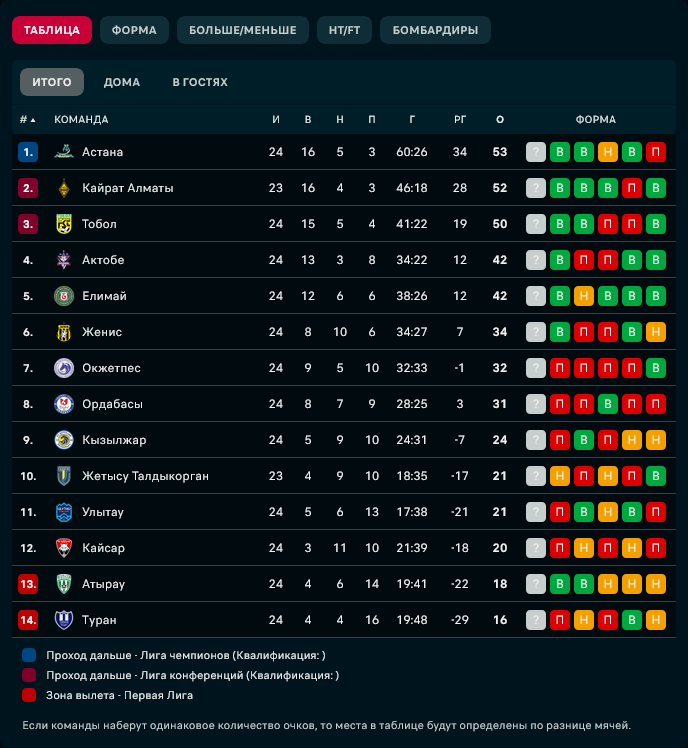Sort table by the # rank column
688x748 pixels.
(x=27, y=120)
